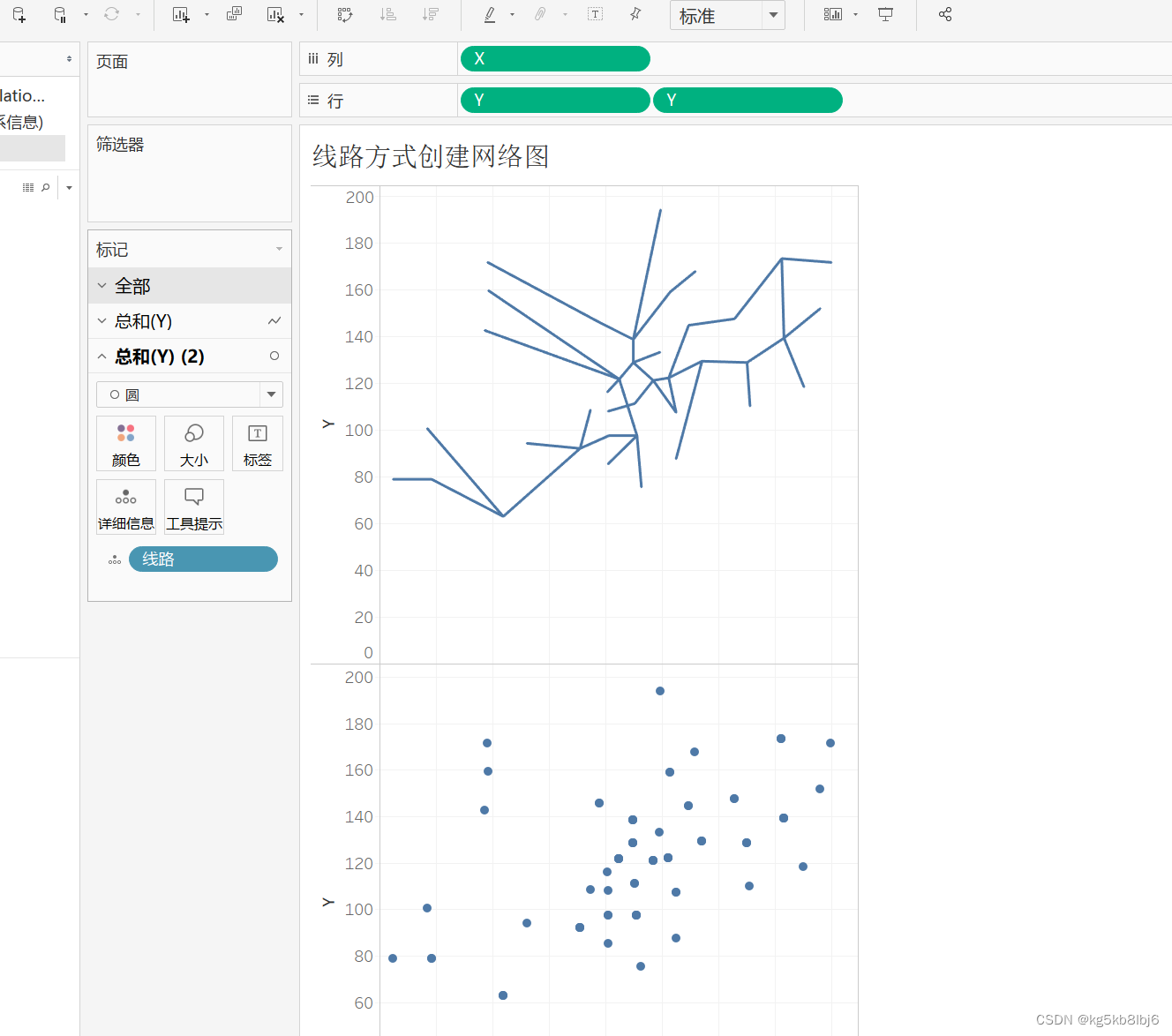Open the 圆 mark type dropdown

[x=190, y=394]
